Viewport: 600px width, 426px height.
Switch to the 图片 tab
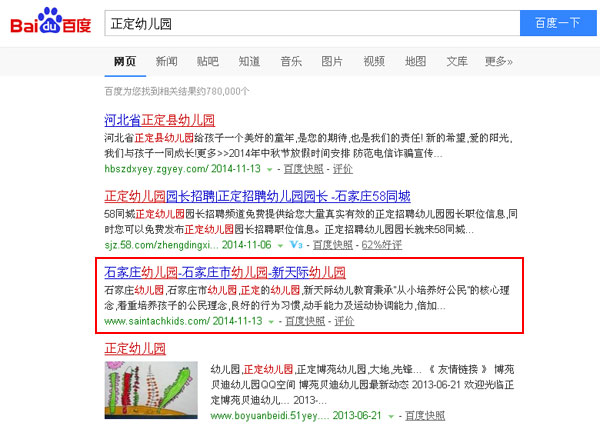point(332,61)
